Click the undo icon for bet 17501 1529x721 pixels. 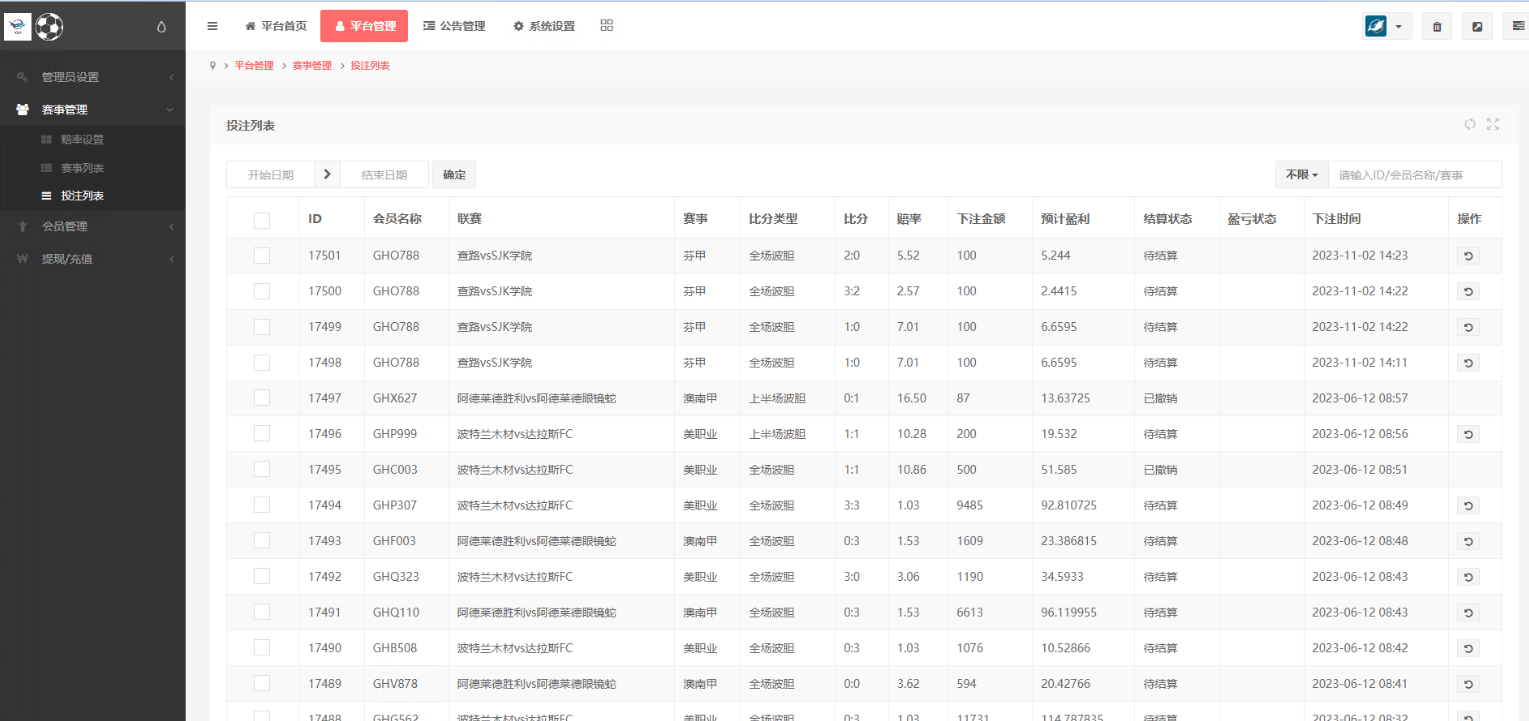click(1468, 256)
